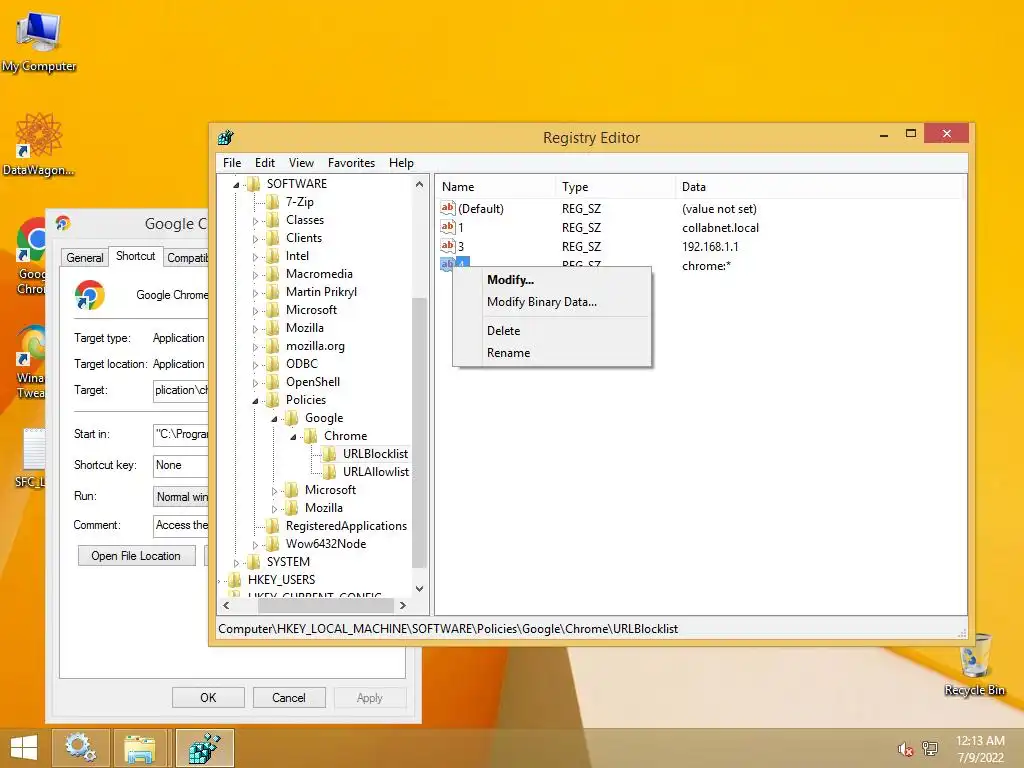
Task: Click the 7-Zip key folder icon
Action: point(273,202)
